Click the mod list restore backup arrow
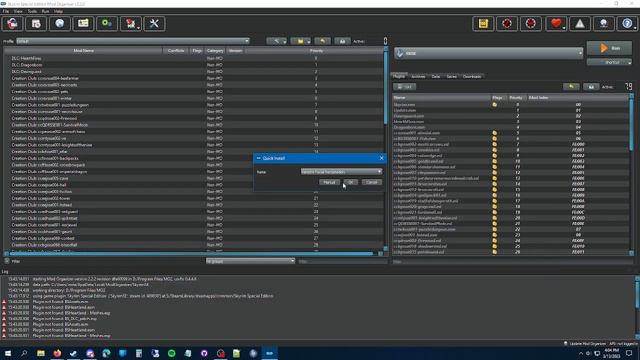The width and height of the screenshot is (640, 360). (322, 41)
